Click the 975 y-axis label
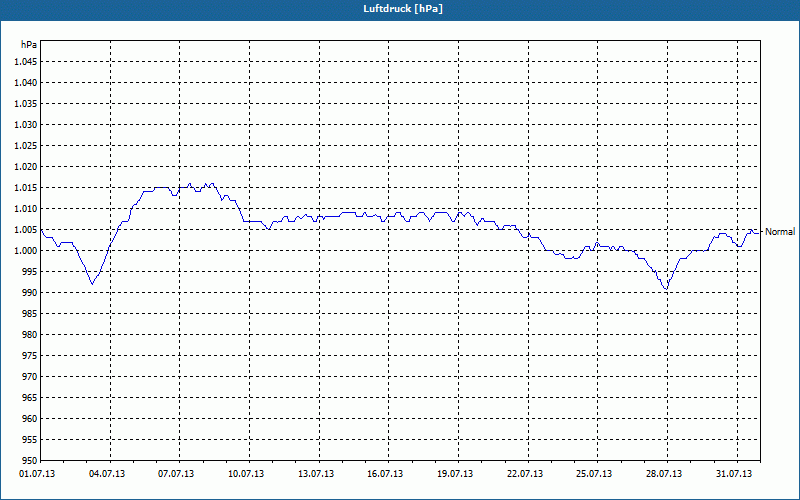800x500 pixels. click(30, 356)
